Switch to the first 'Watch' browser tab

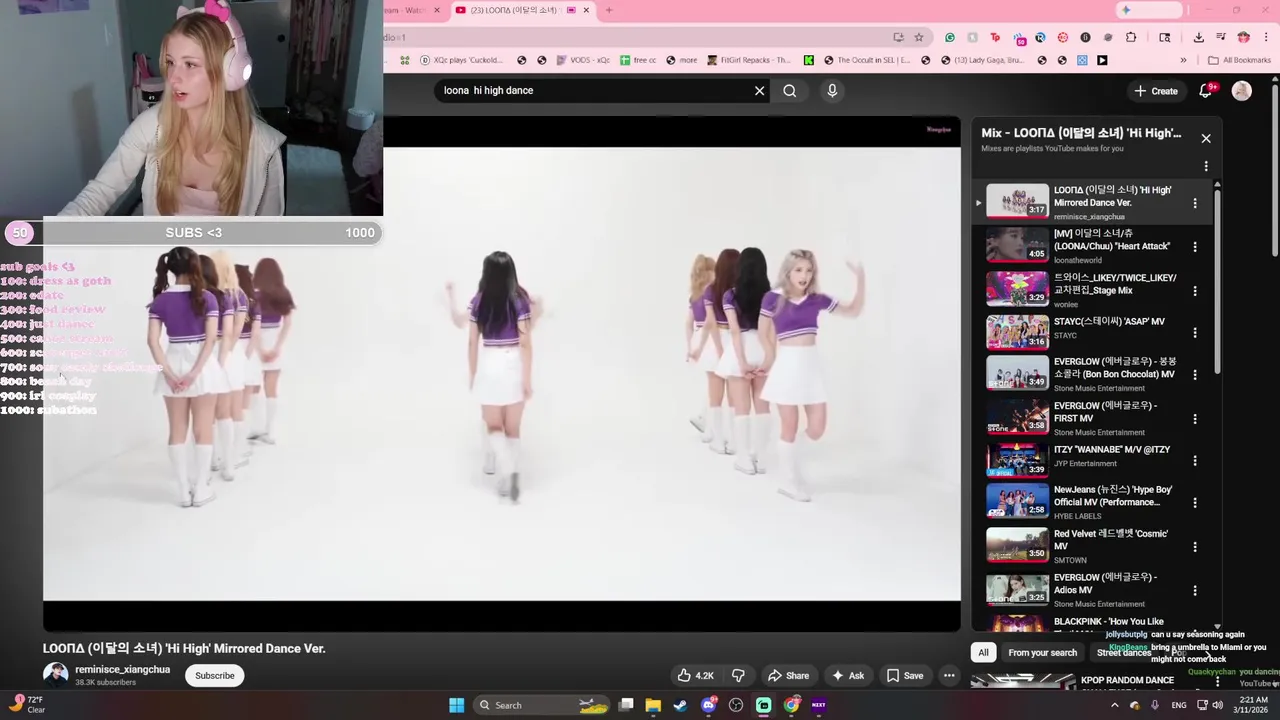412,10
